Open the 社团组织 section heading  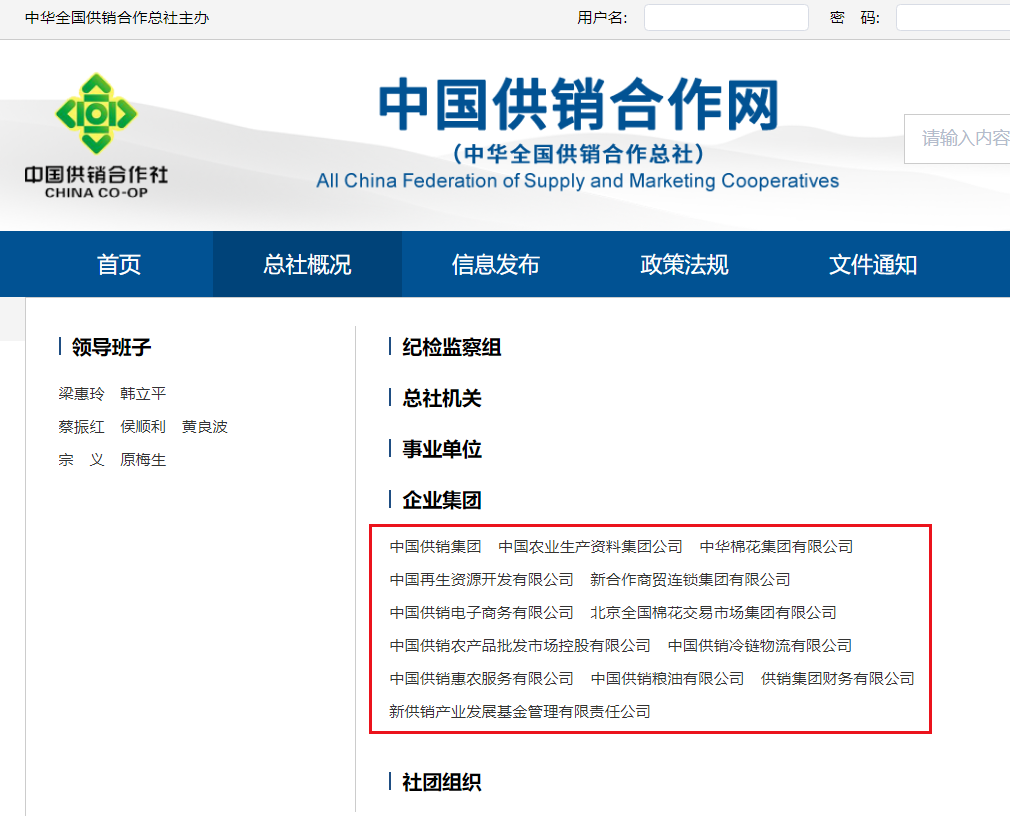[x=441, y=783]
